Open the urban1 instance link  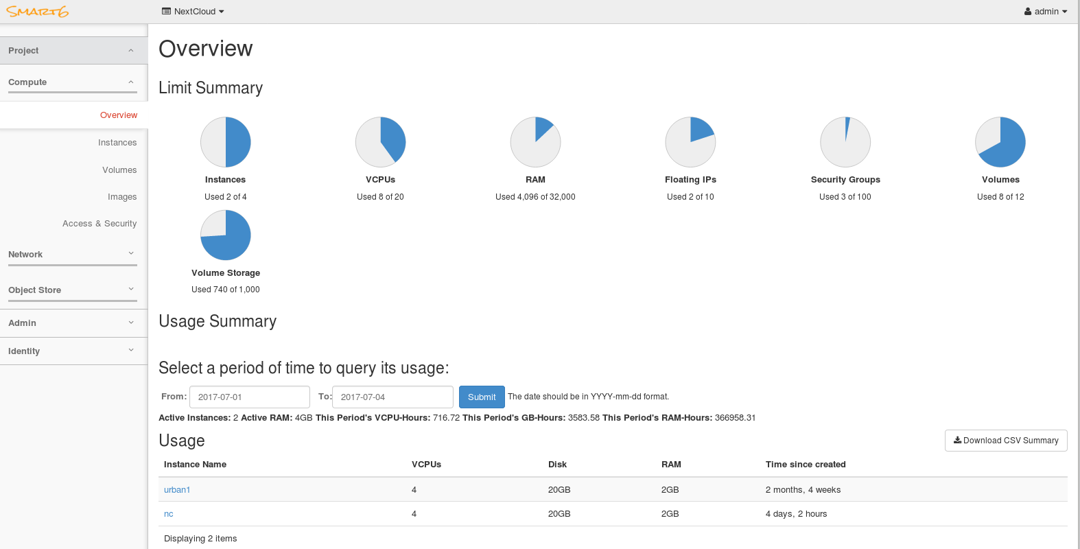click(177, 490)
